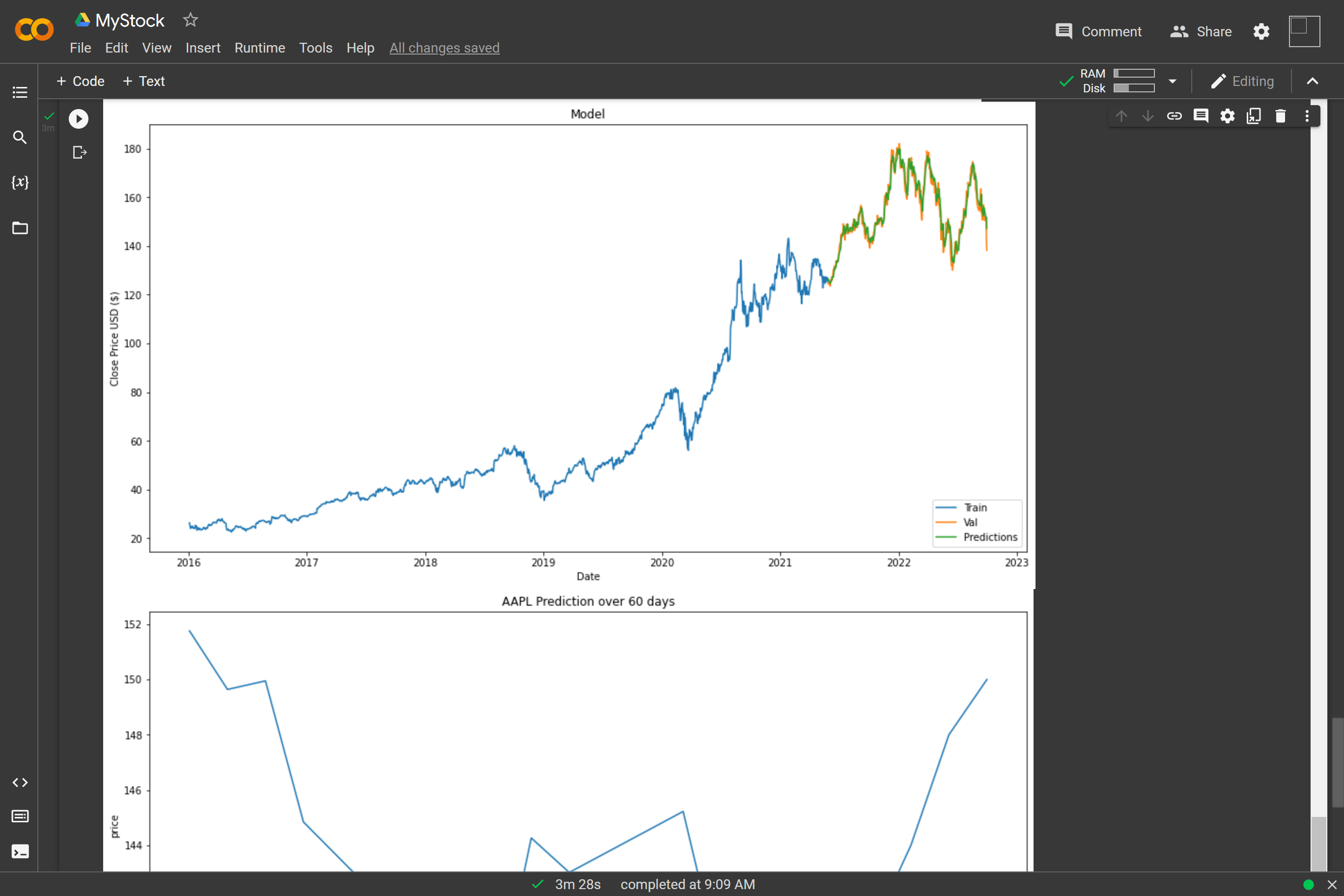Add a new Code cell

(x=81, y=81)
